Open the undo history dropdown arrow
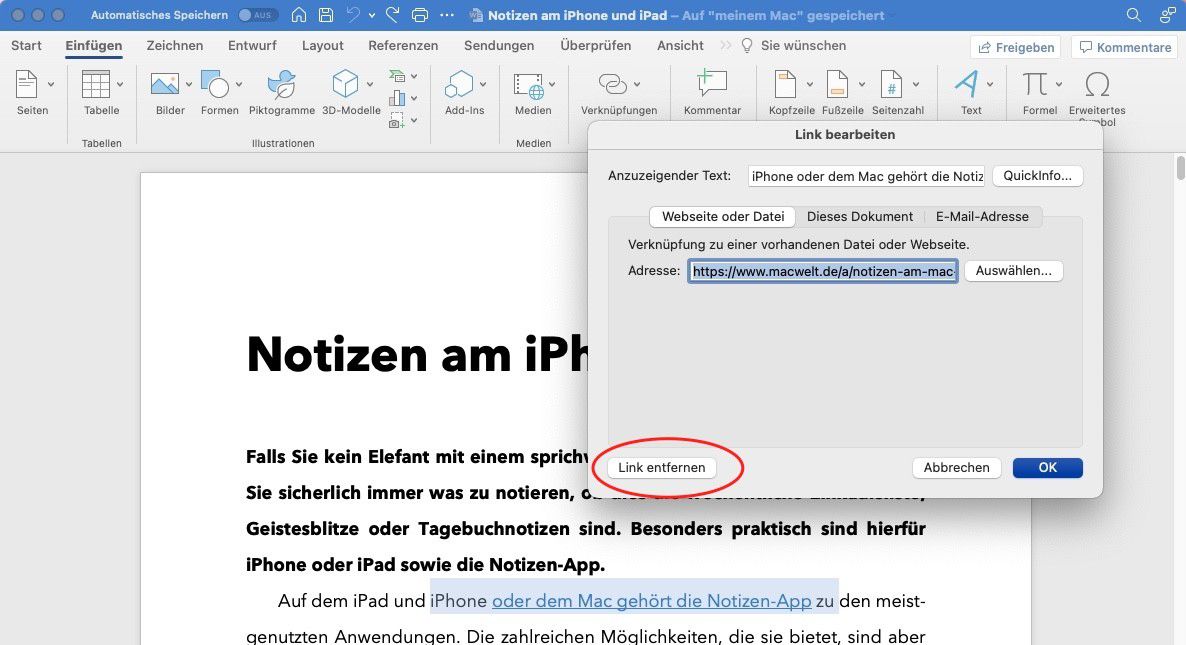 tap(371, 15)
